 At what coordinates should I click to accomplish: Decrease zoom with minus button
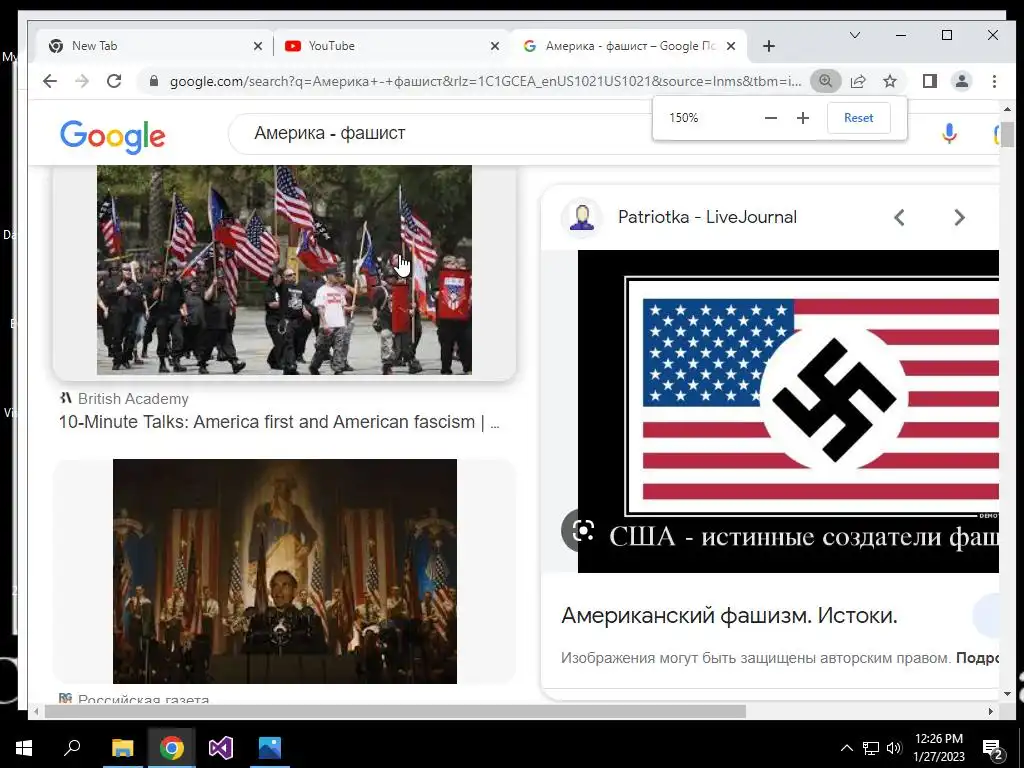pyautogui.click(x=771, y=118)
